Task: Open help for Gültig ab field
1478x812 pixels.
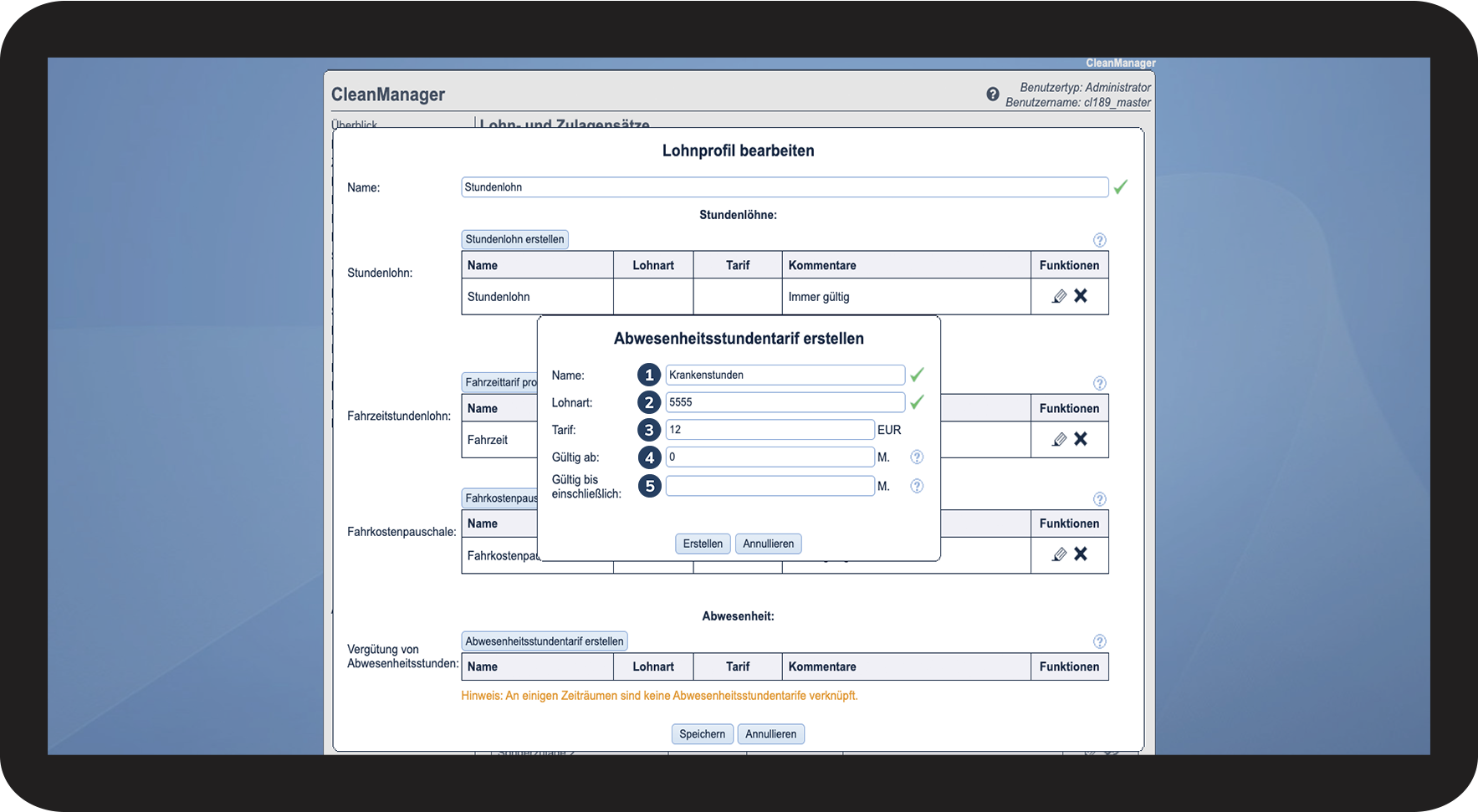Action: tap(917, 457)
